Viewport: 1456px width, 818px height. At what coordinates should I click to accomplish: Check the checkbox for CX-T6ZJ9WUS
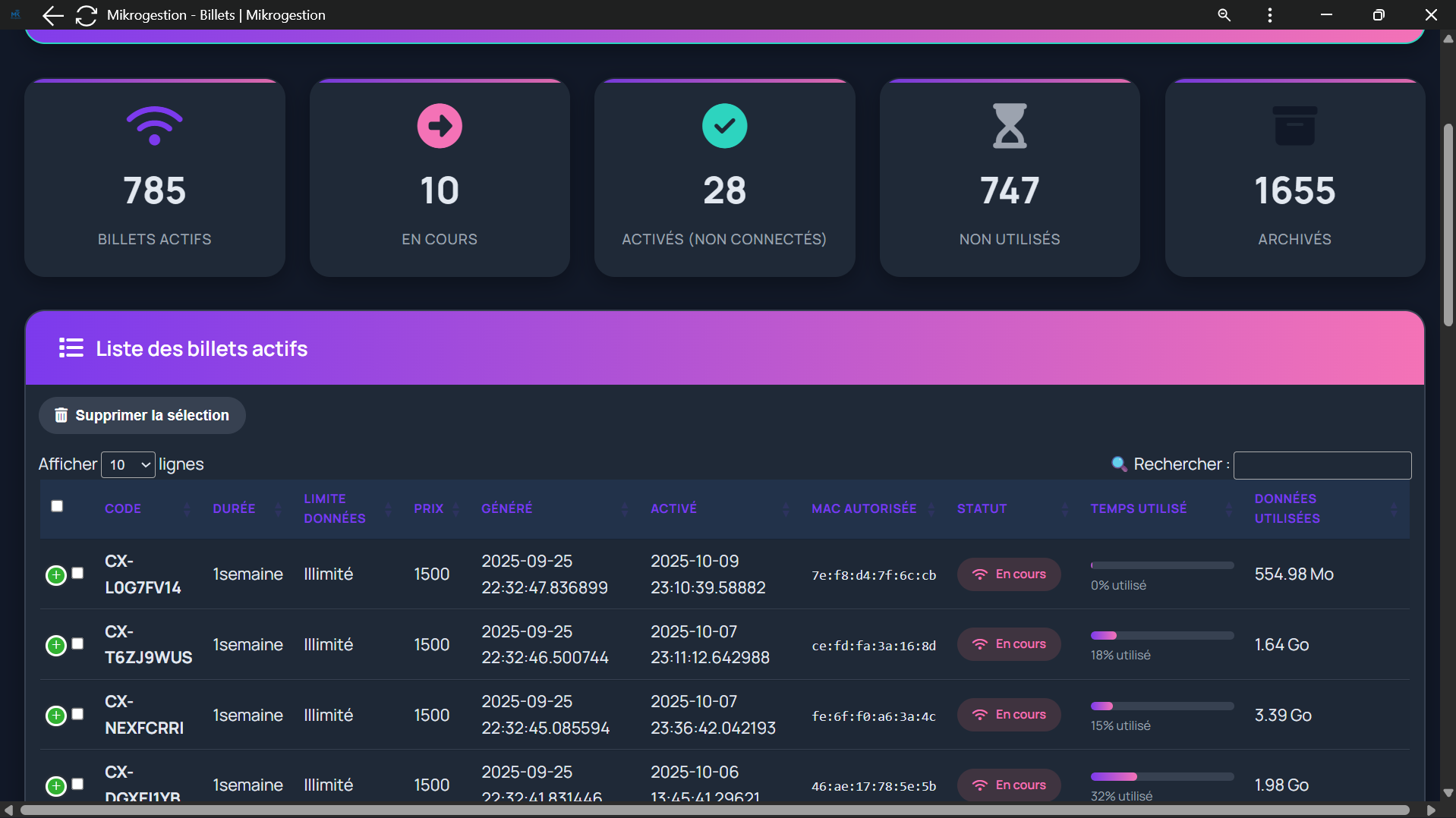tap(77, 643)
